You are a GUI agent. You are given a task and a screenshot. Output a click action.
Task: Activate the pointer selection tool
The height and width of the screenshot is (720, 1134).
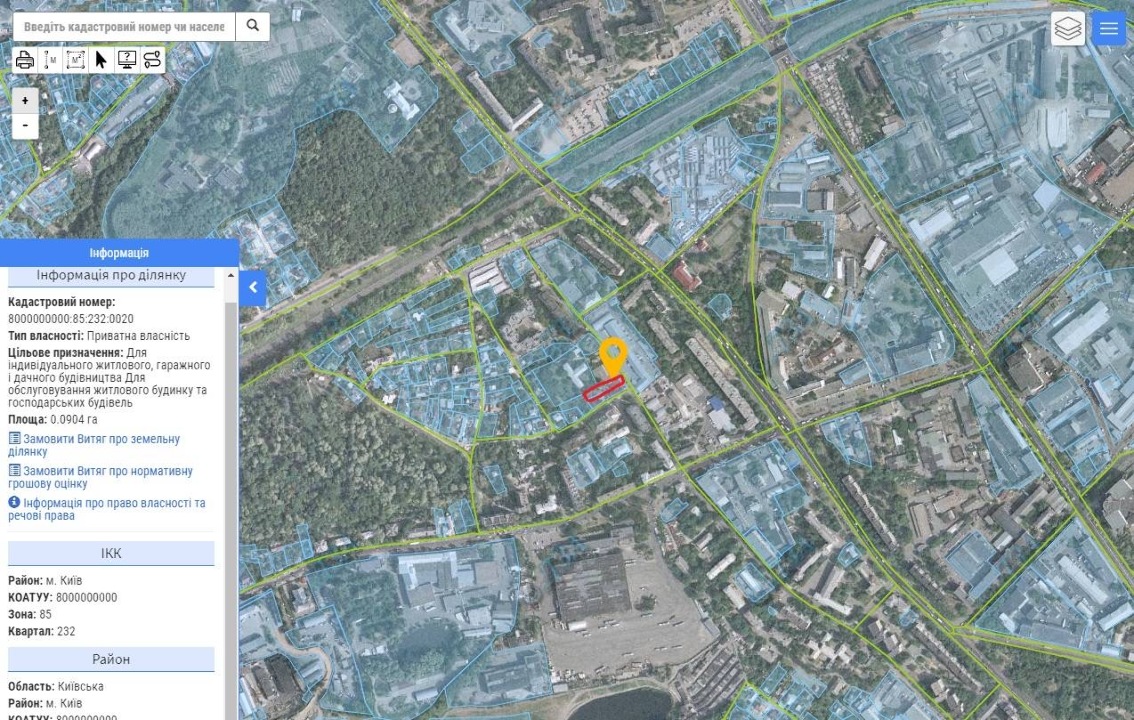coord(101,60)
